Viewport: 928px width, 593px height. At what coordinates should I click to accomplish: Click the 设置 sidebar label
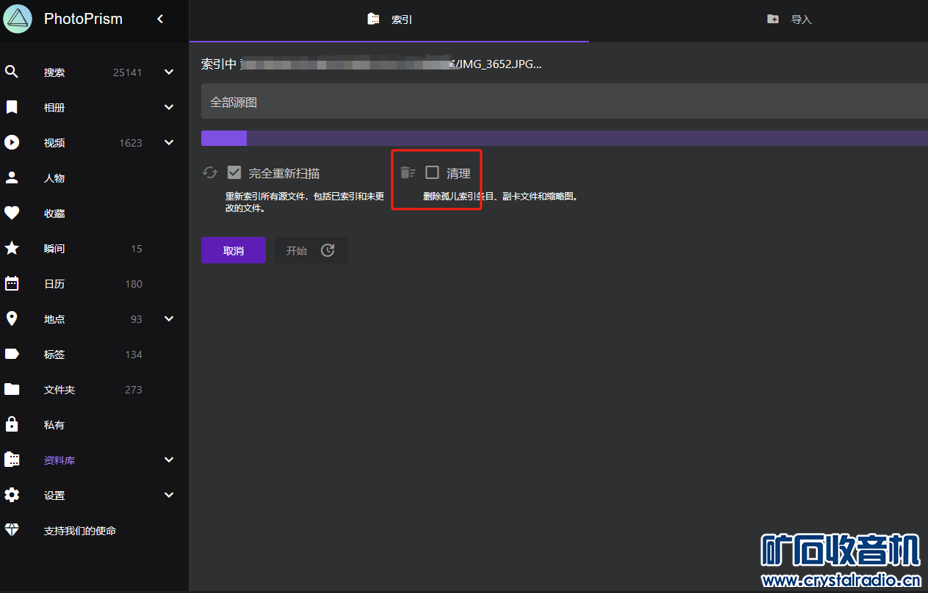[x=54, y=495]
